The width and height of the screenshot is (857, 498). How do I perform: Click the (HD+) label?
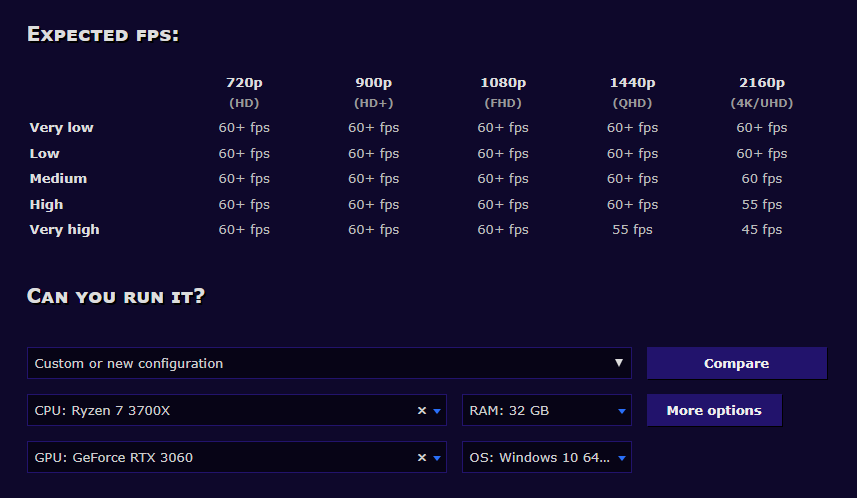[374, 103]
